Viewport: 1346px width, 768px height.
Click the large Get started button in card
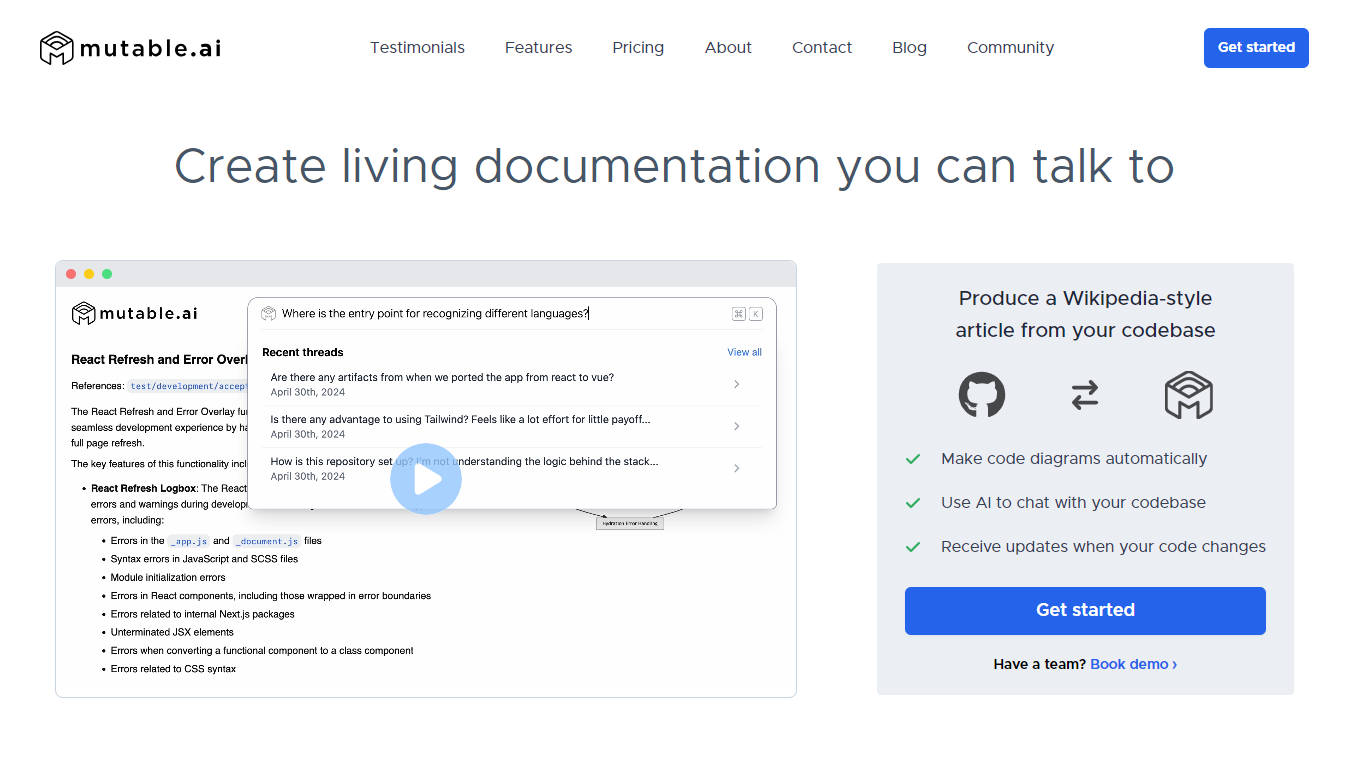1085,611
